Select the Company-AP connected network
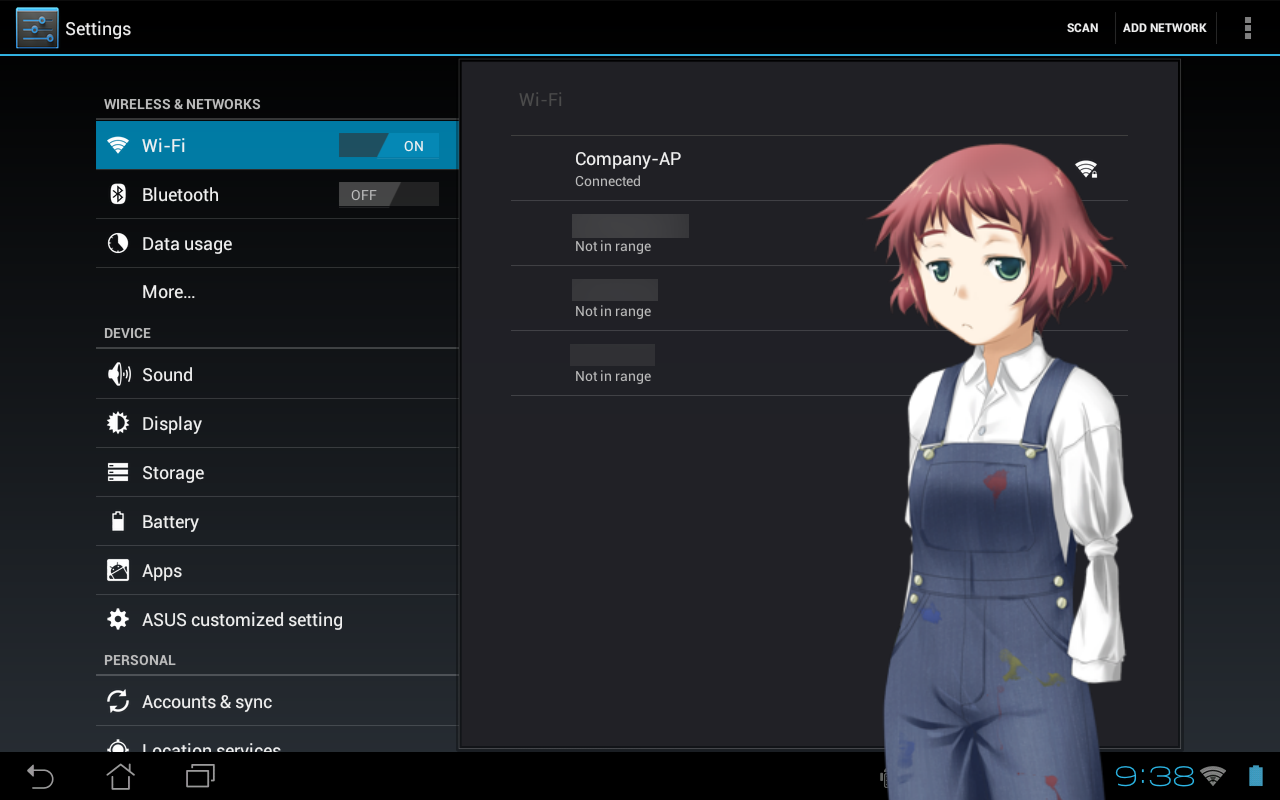Image resolution: width=1280 pixels, height=800 pixels. (x=819, y=168)
